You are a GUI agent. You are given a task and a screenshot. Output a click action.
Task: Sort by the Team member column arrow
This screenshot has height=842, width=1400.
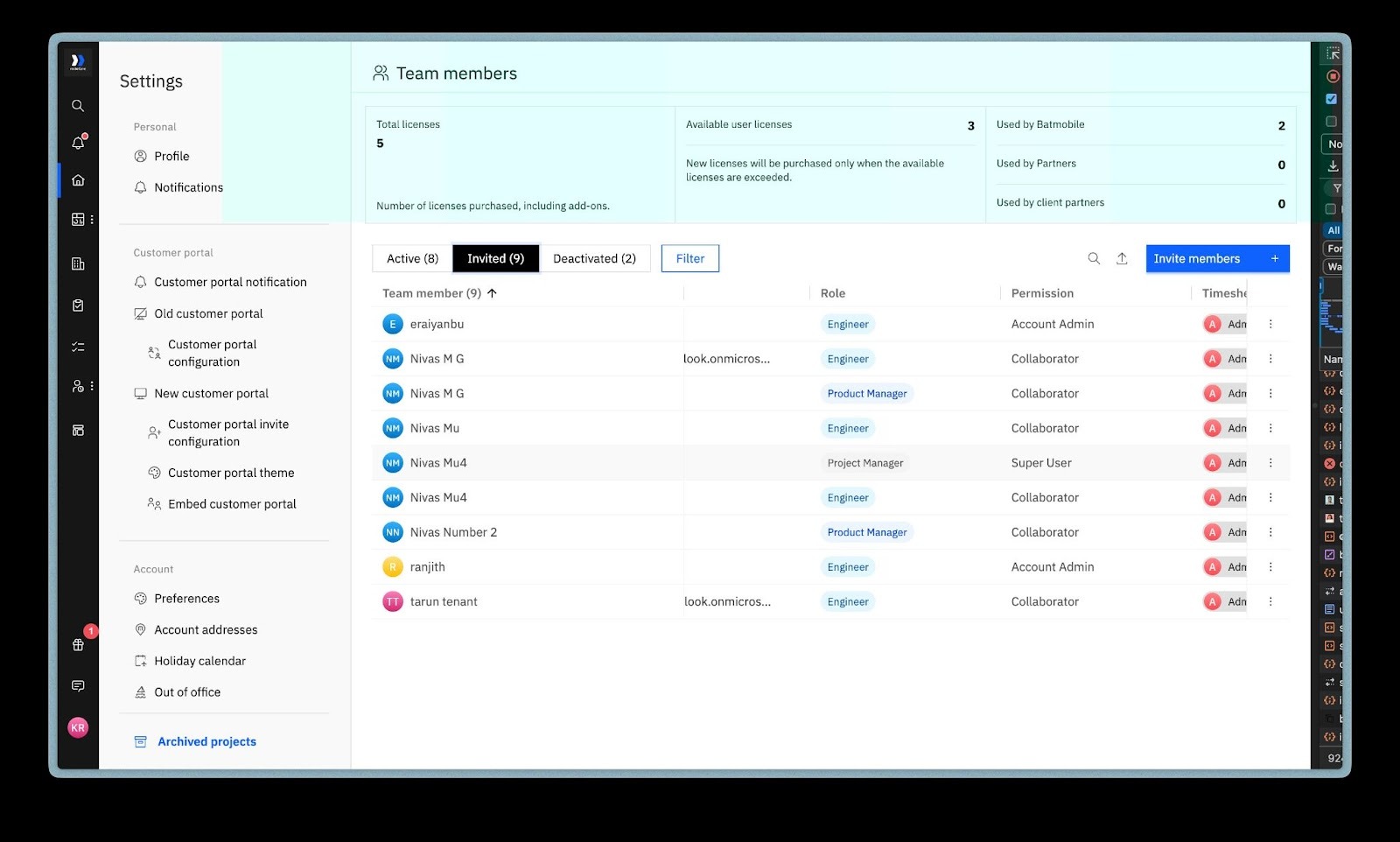click(492, 293)
